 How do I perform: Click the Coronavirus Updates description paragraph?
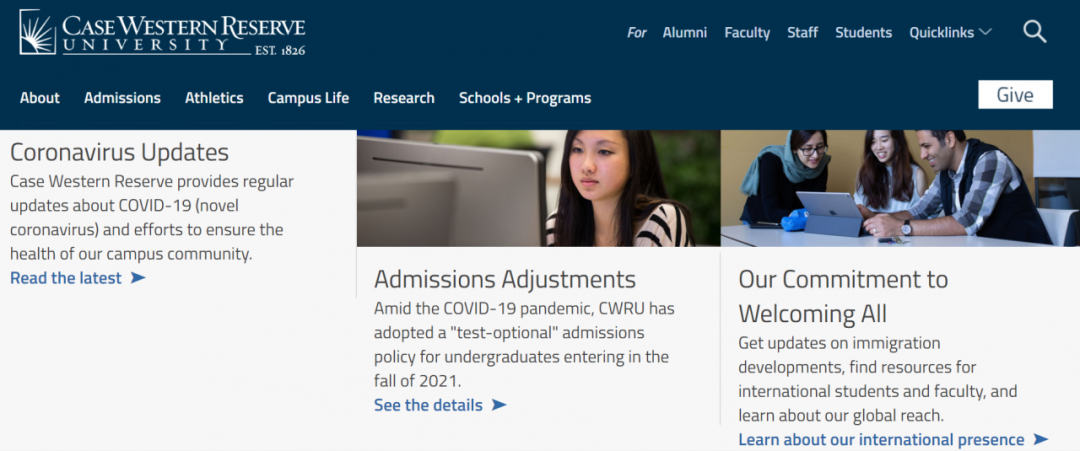[x=152, y=218]
